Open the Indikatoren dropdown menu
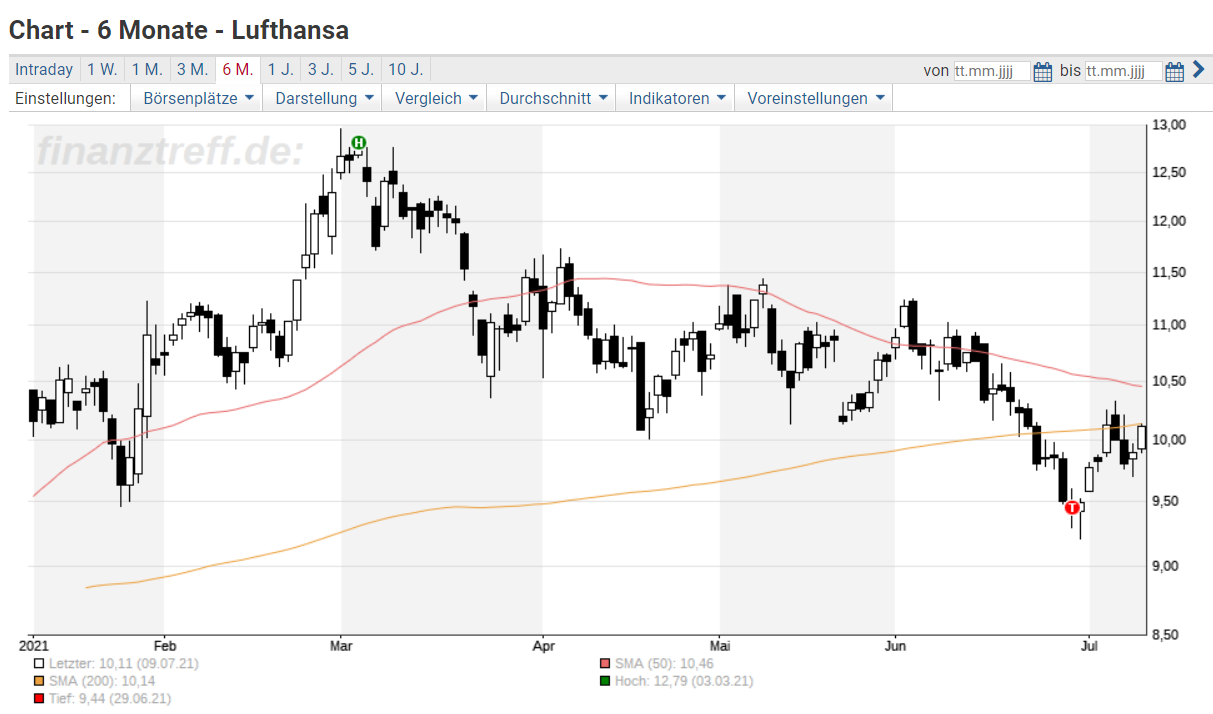 [676, 98]
